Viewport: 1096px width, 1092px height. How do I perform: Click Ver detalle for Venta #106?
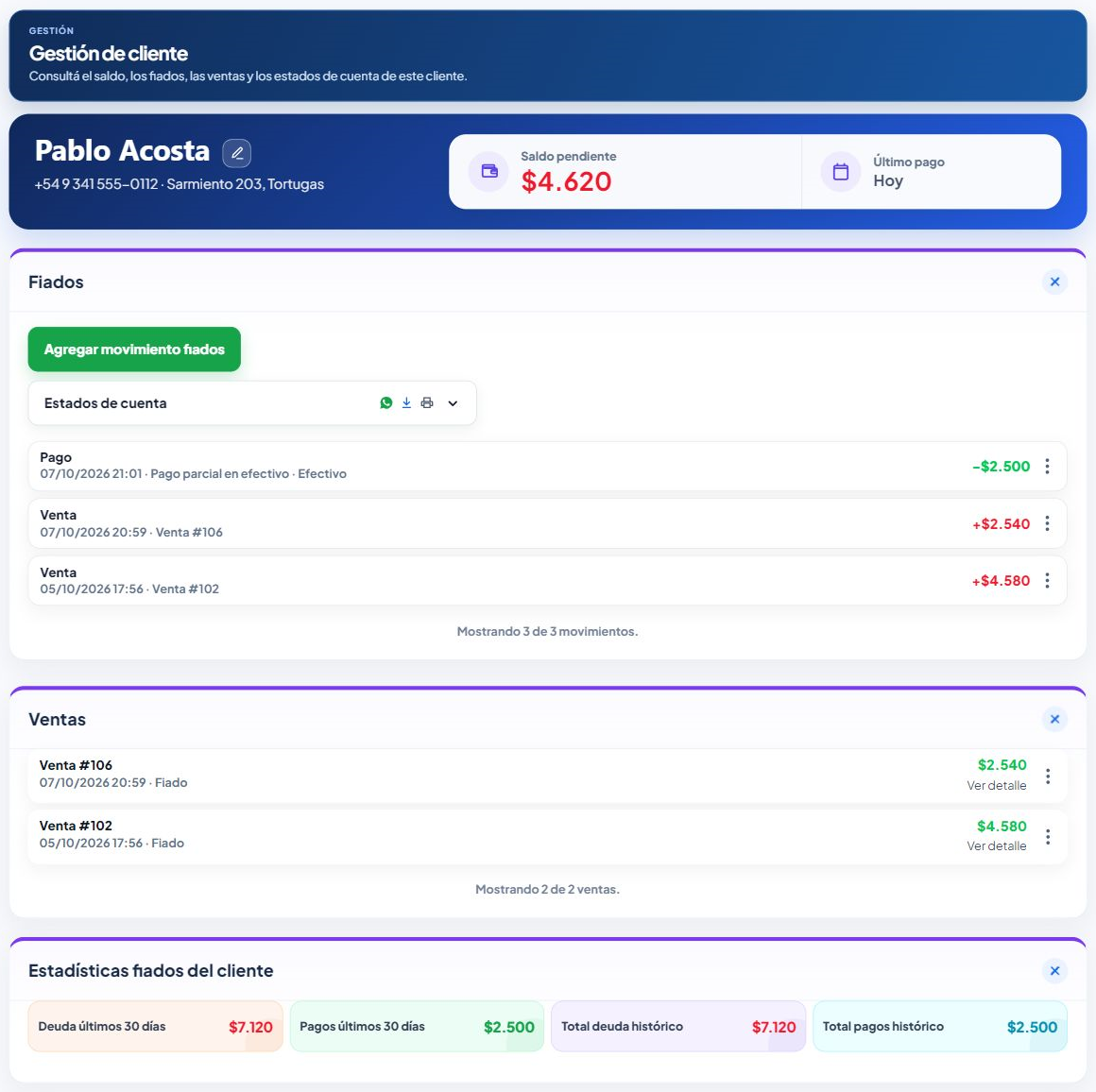point(996,785)
